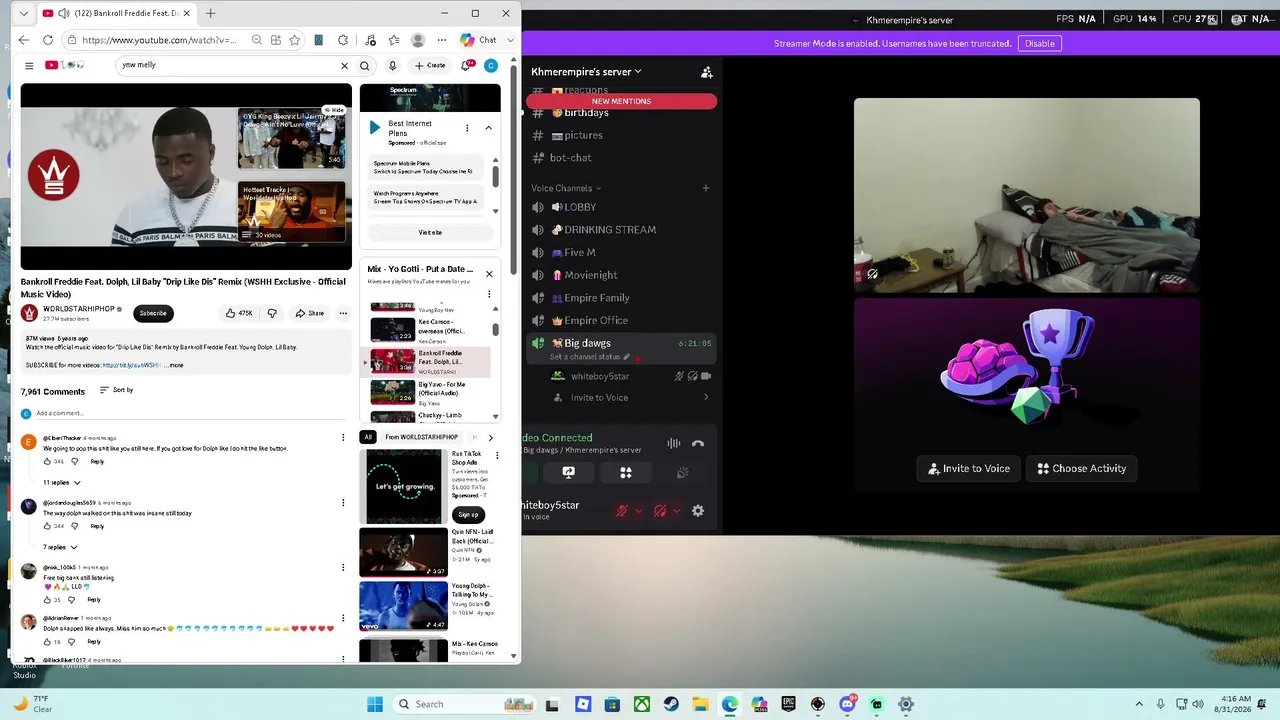Click the YouTube search input field
The width and height of the screenshot is (1280, 720).
tap(228, 65)
